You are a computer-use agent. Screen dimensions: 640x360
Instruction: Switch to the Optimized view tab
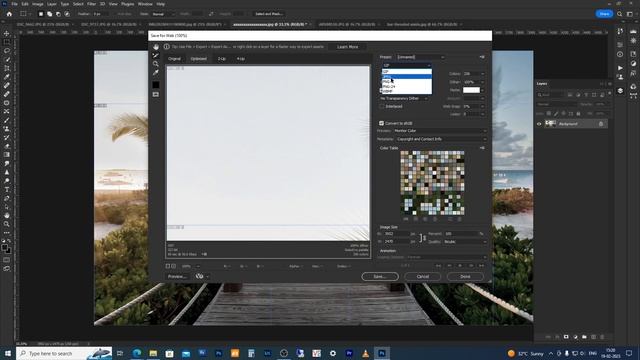199,59
